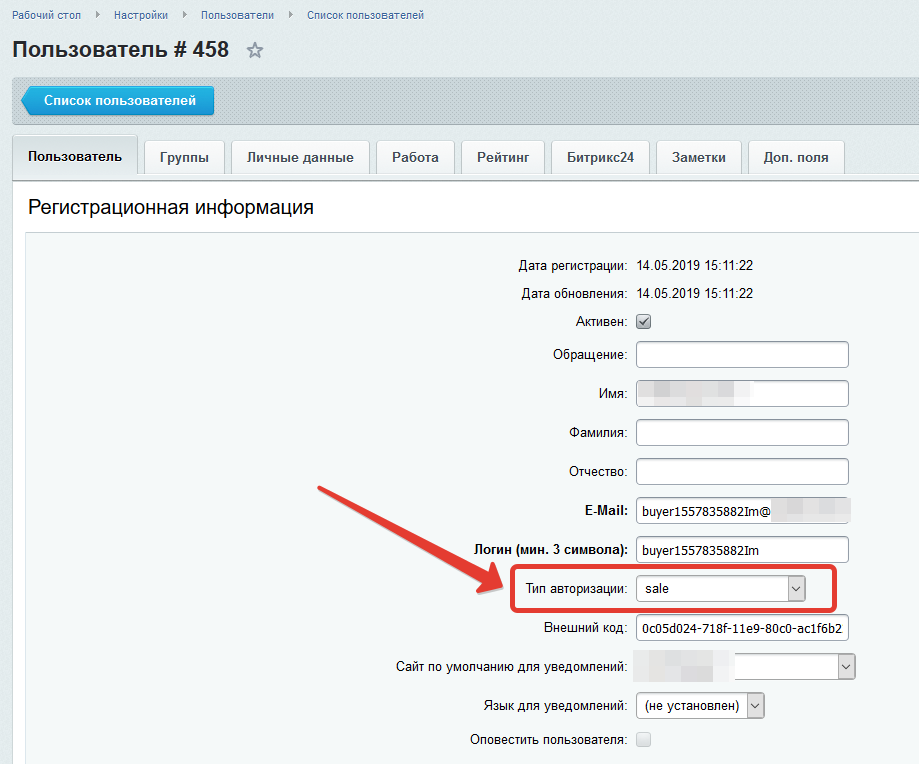The image size is (919, 764).
Task: Focus the Фамилия text field
Action: (742, 433)
